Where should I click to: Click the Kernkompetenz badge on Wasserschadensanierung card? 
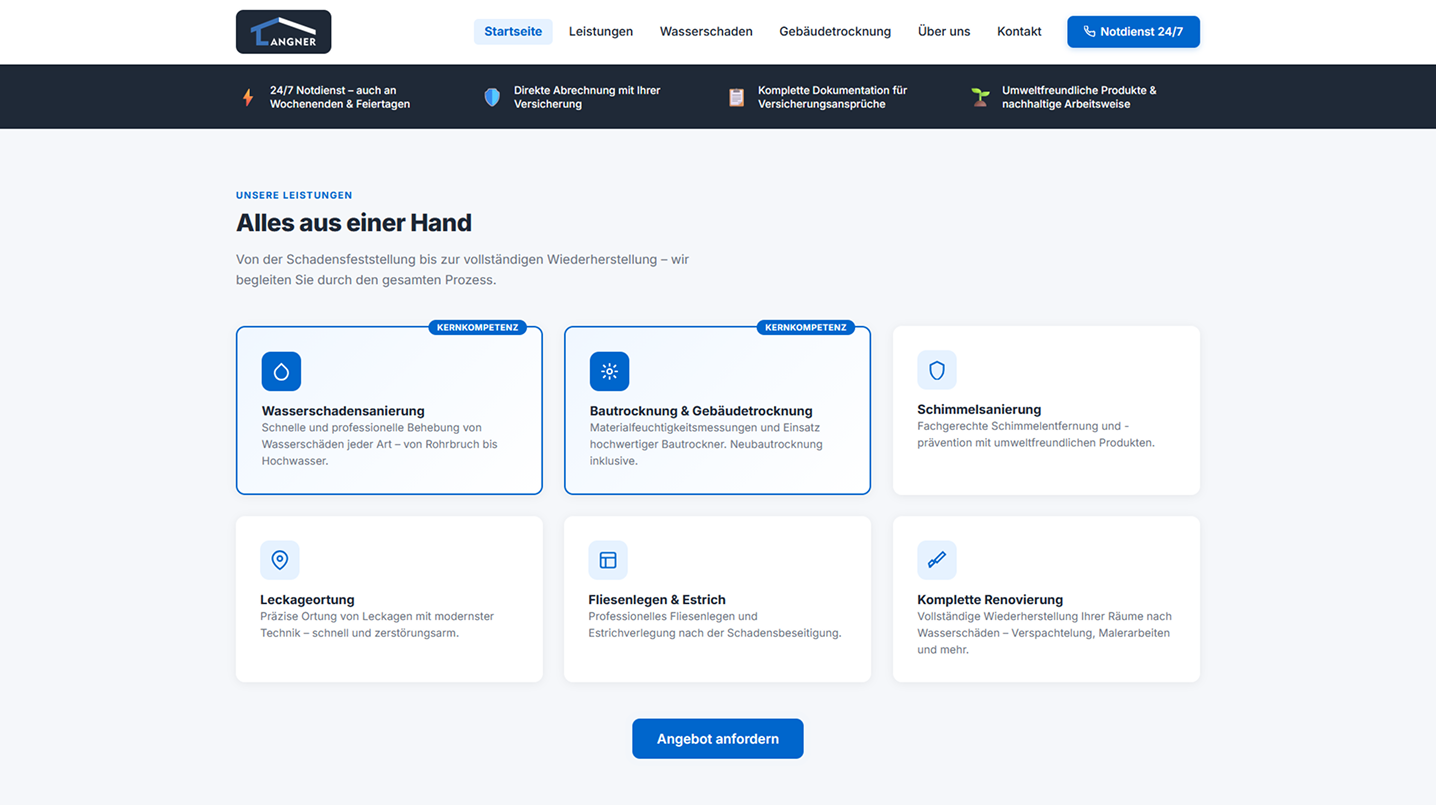[477, 327]
